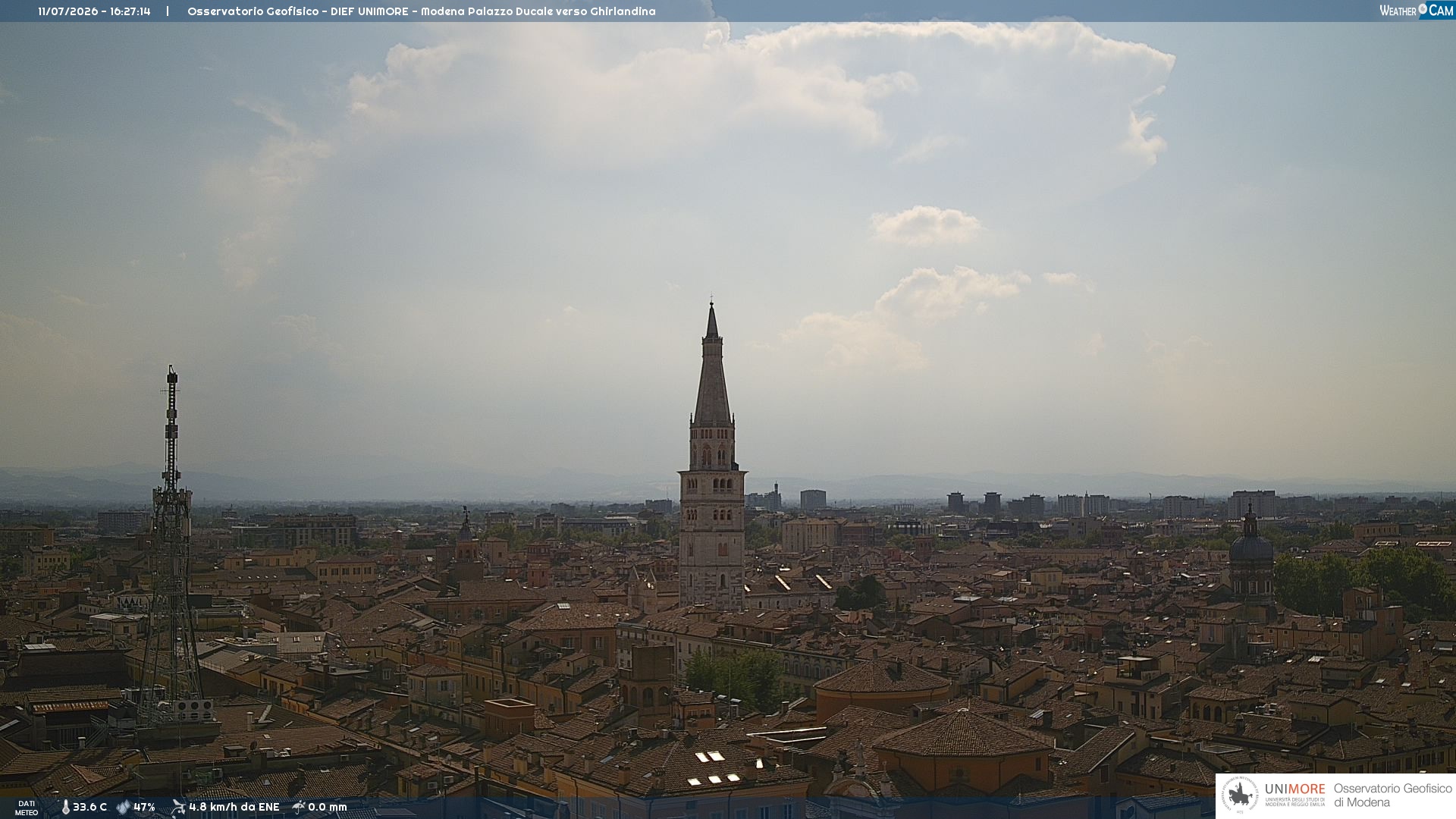This screenshot has height=819, width=1456.
Task: Click the 33.6 C temperature reading
Action: (x=89, y=808)
